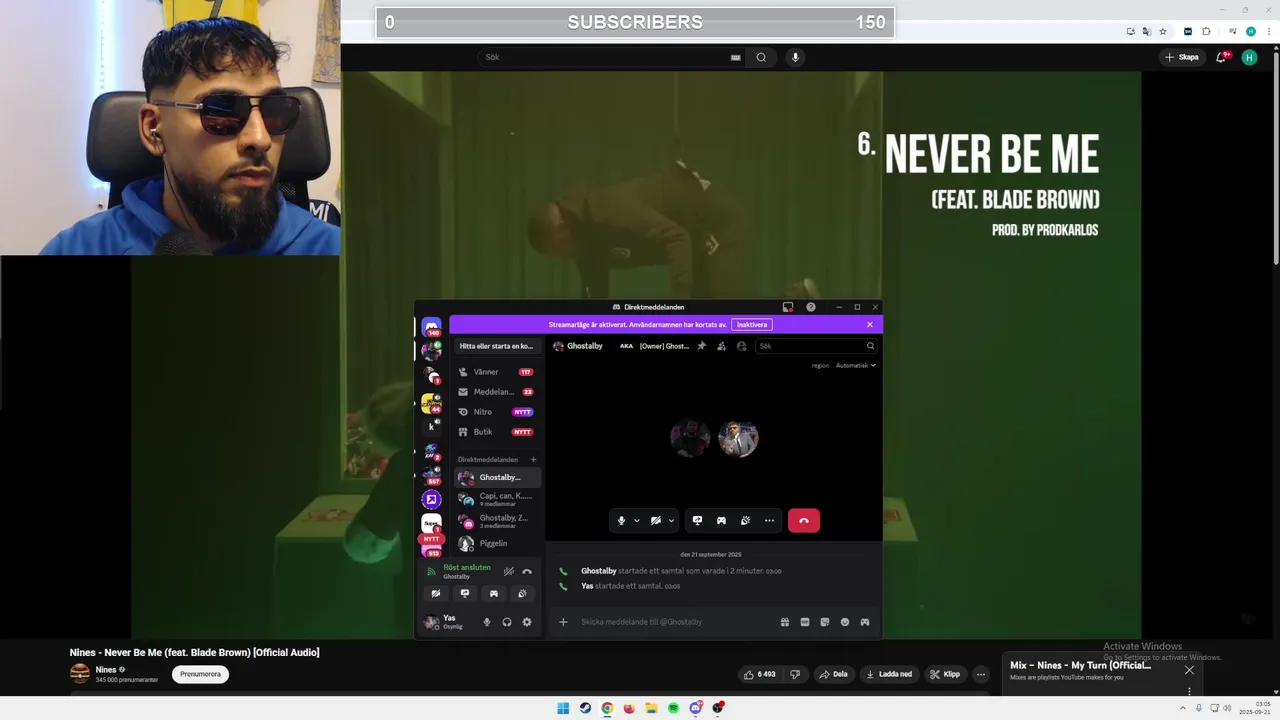
Task: Toggle noise suppression in voice connected panel
Action: click(509, 571)
